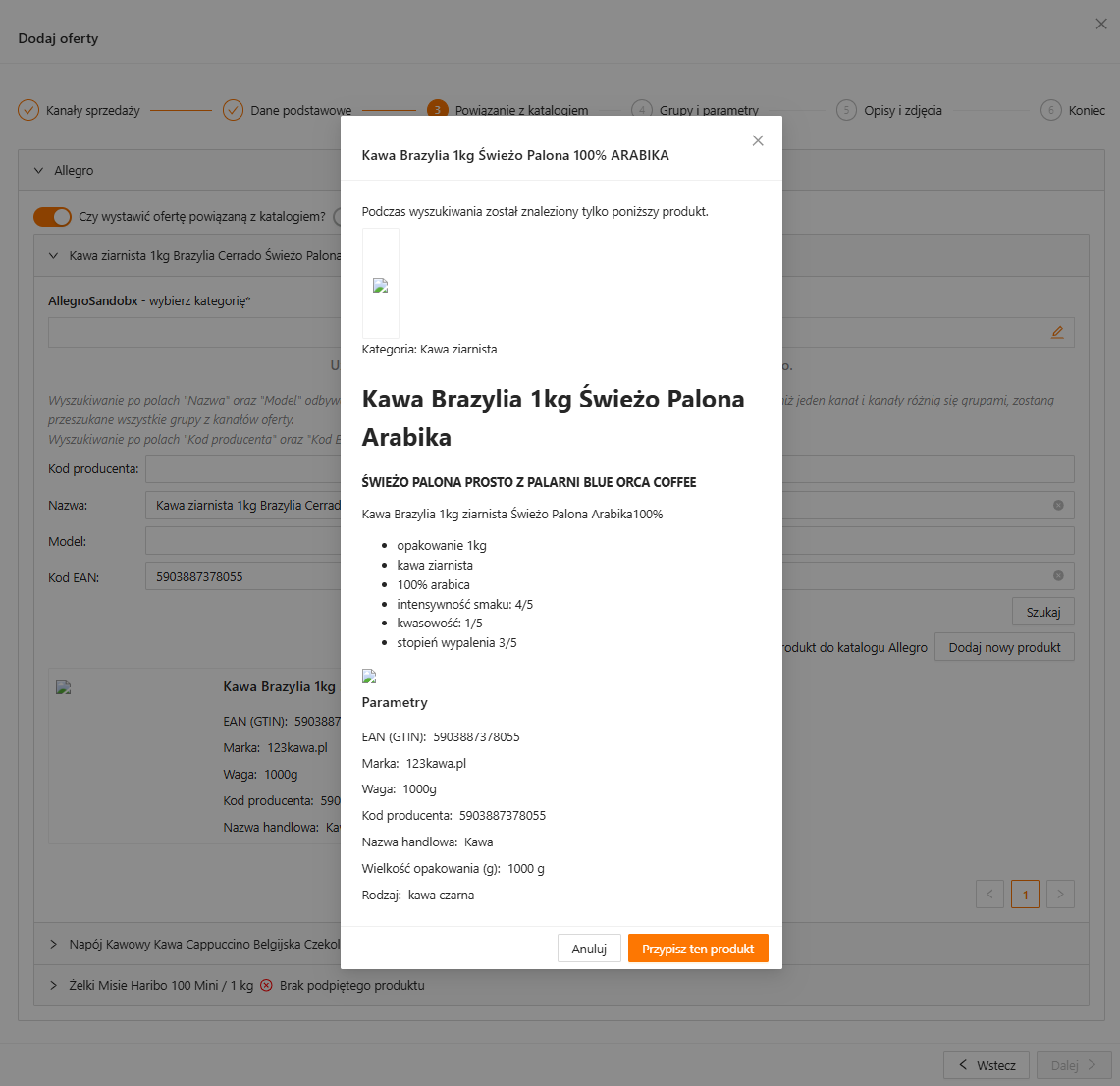Close the Dodaj oferty window
The height and width of the screenshot is (1086, 1120).
[1100, 25]
